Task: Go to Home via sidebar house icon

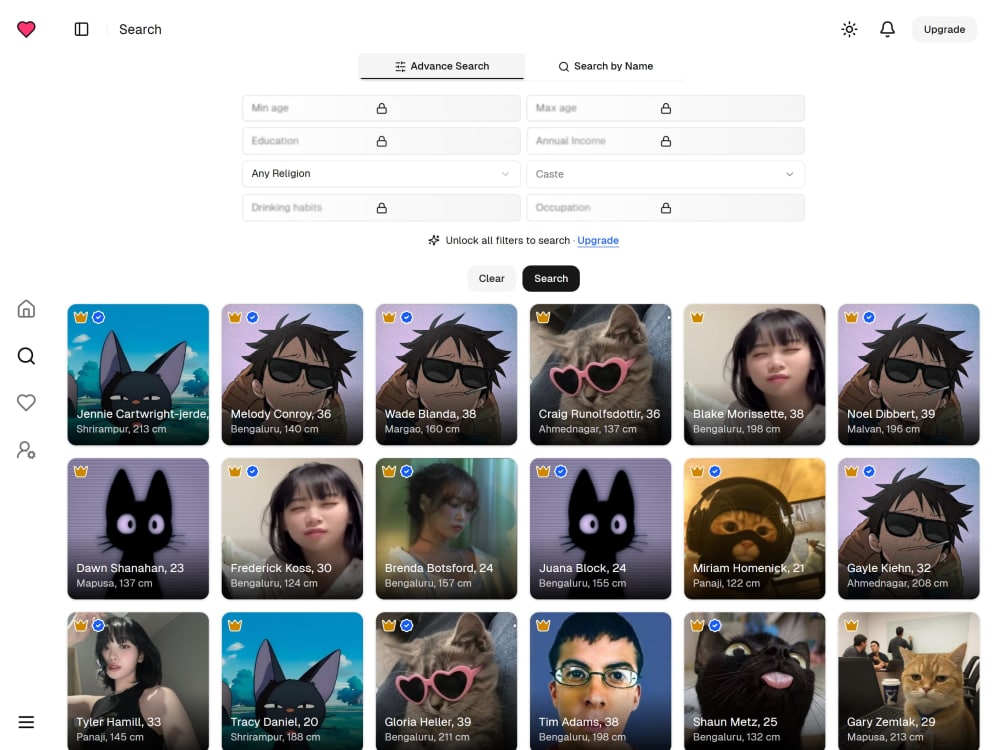Action: tap(26, 309)
